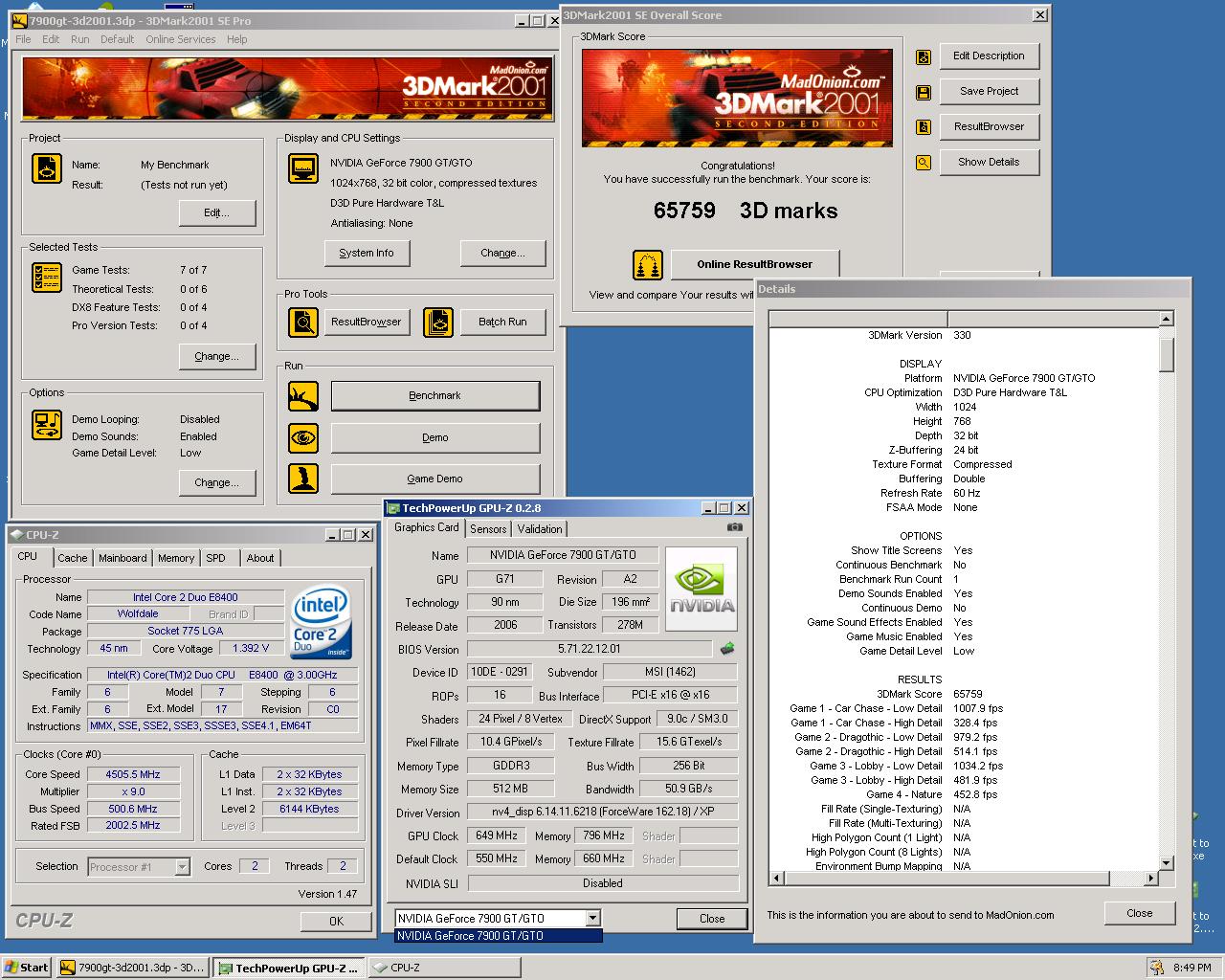Open the Processor #1 selection dropdown
1225x980 pixels.
coord(182,867)
